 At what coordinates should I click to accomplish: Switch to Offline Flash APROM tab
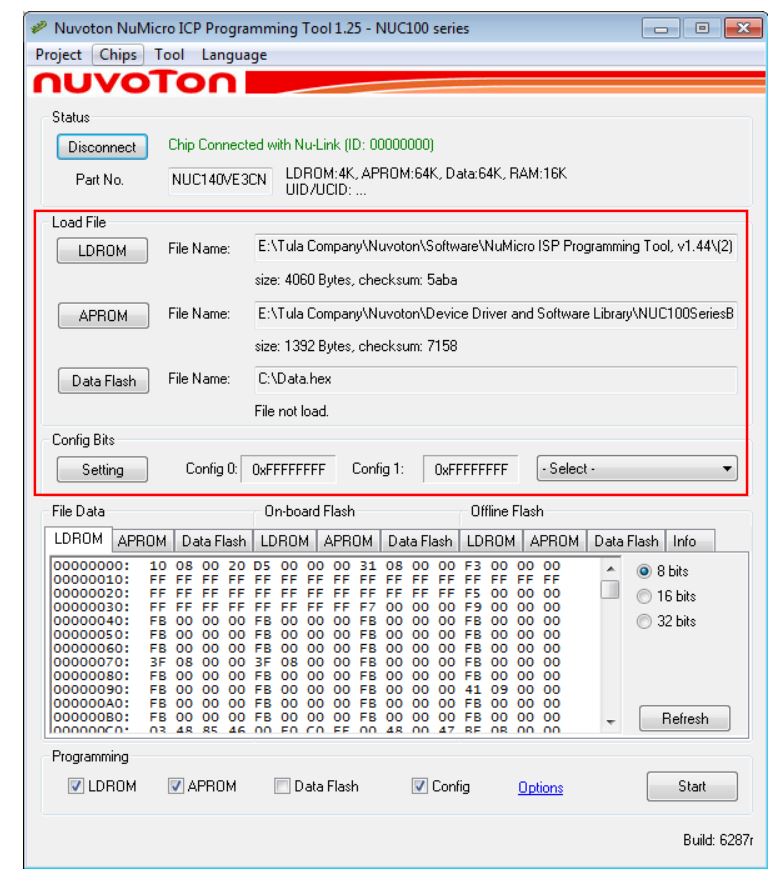554,541
